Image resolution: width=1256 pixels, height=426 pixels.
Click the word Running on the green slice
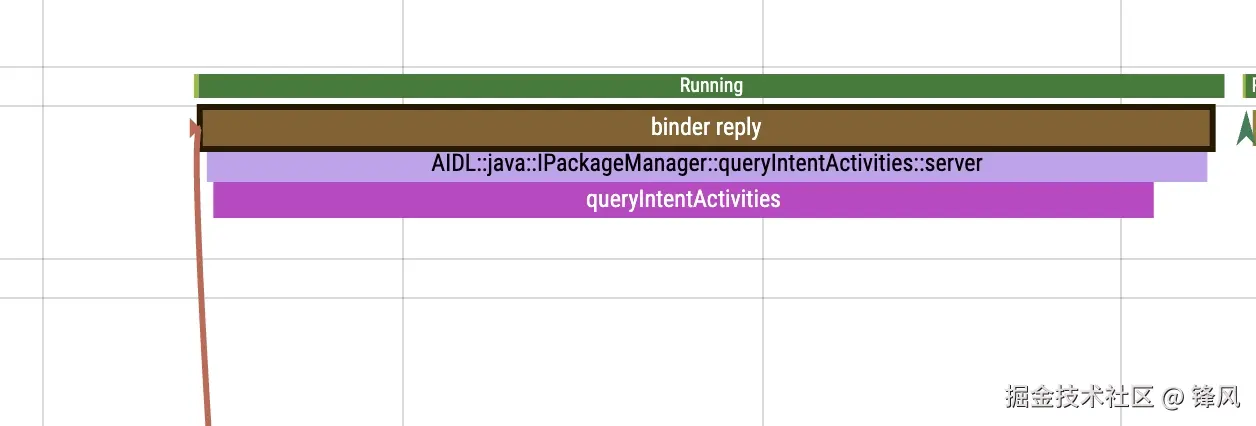click(x=711, y=86)
